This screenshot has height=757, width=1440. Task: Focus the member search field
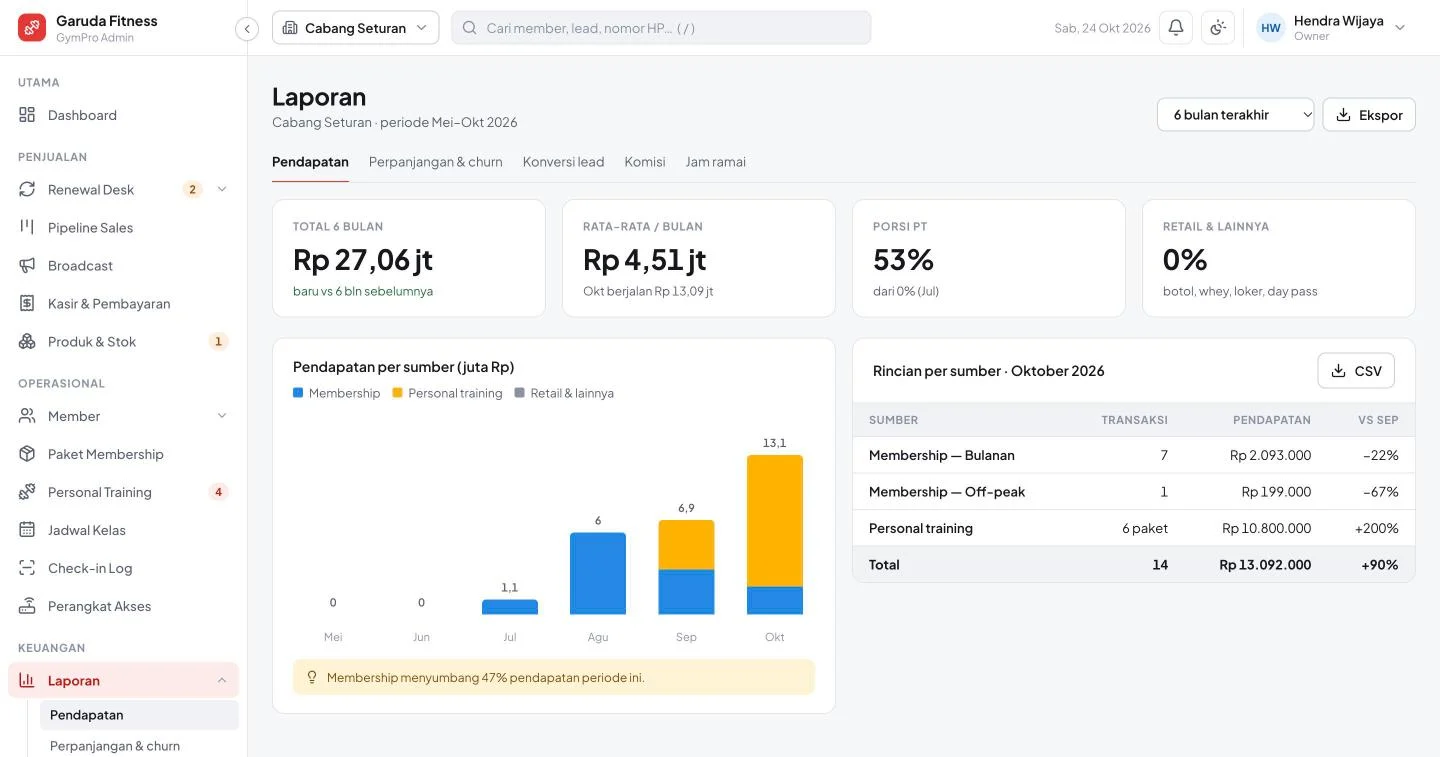pyautogui.click(x=661, y=28)
